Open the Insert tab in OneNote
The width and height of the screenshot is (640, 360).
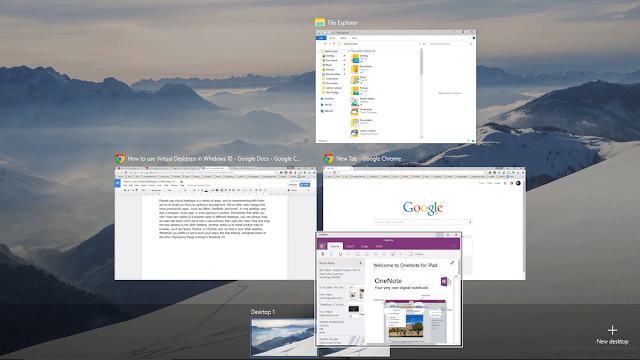pyautogui.click(x=350, y=247)
